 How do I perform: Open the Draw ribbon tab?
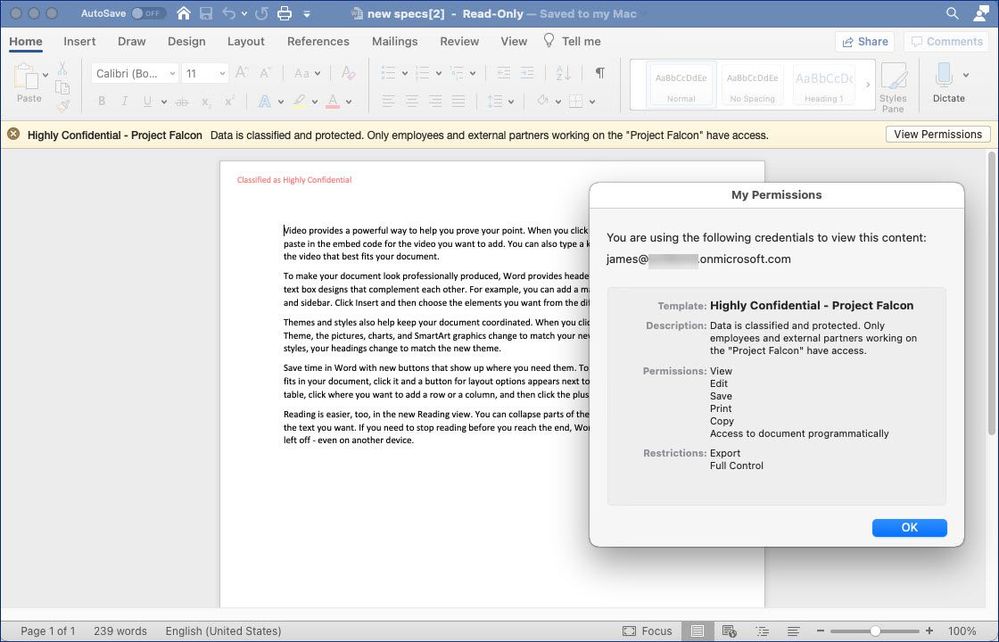[x=132, y=41]
